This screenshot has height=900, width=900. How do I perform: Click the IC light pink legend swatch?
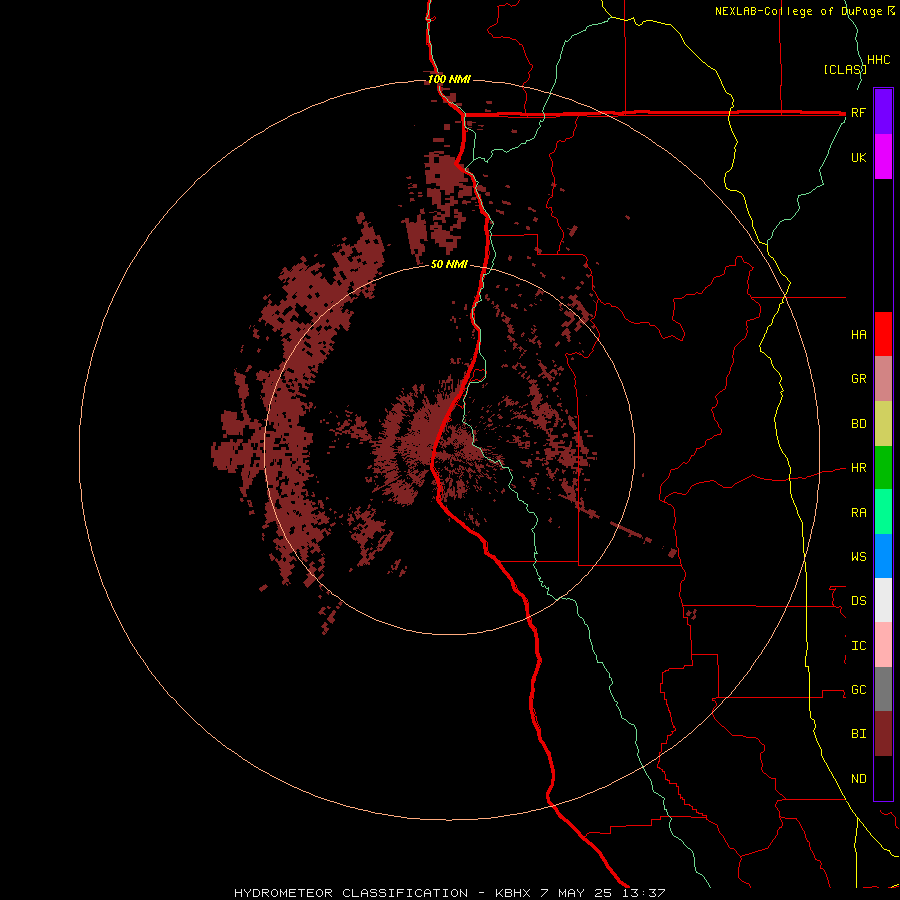(883, 645)
